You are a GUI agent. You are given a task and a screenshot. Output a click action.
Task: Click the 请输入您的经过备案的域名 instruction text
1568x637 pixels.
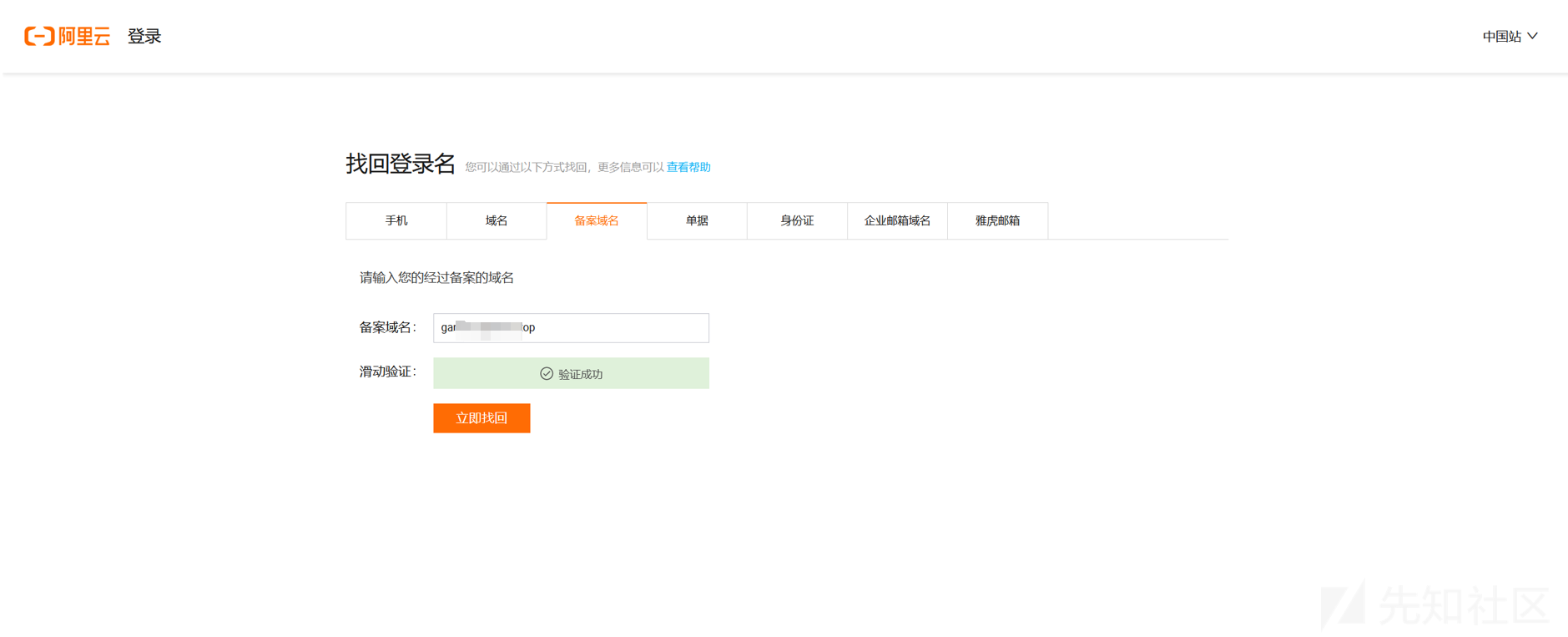pos(436,278)
